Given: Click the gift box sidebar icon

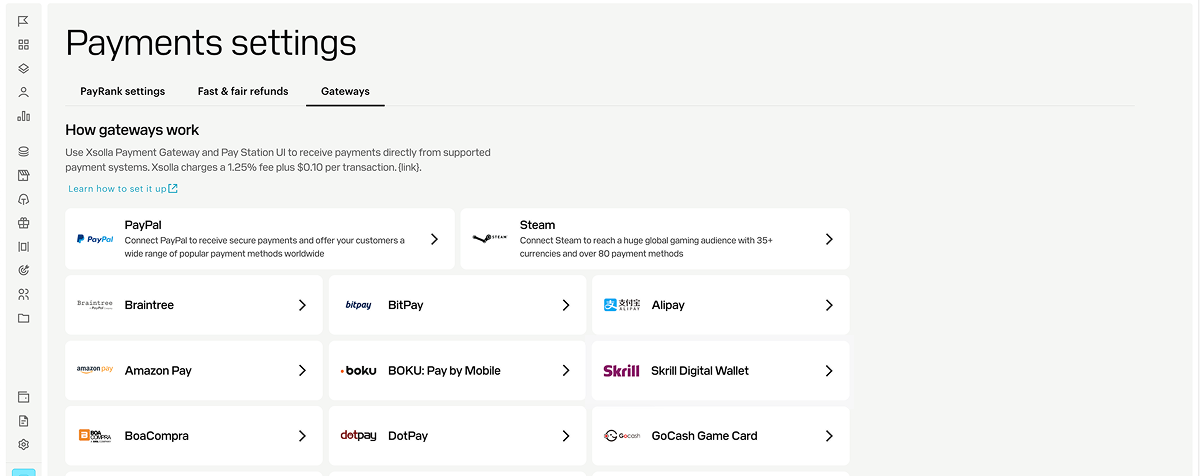Looking at the screenshot, I should pos(24,223).
